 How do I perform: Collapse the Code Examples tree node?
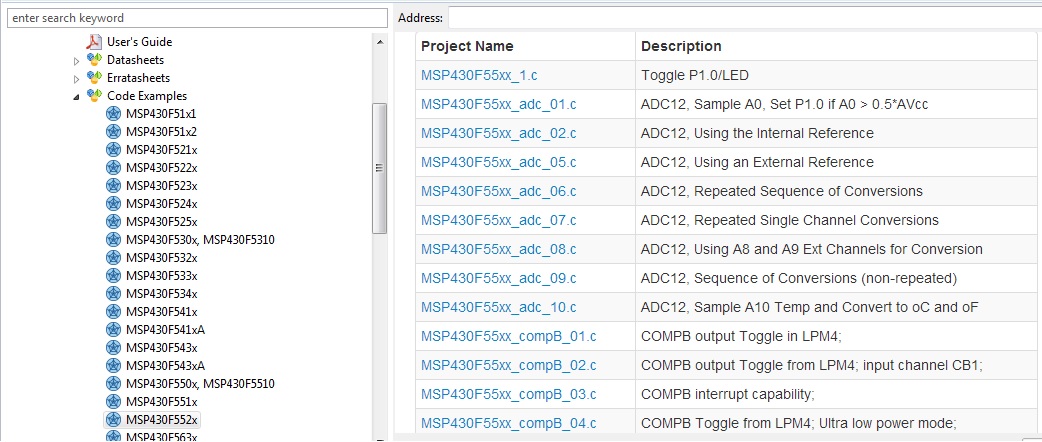point(77,97)
